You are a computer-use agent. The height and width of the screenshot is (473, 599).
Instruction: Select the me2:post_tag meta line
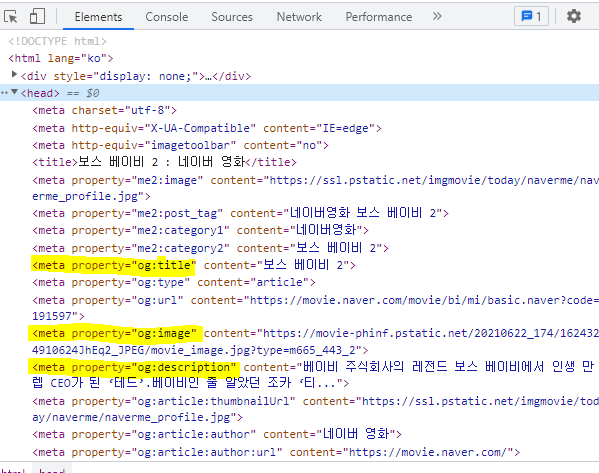pos(240,213)
